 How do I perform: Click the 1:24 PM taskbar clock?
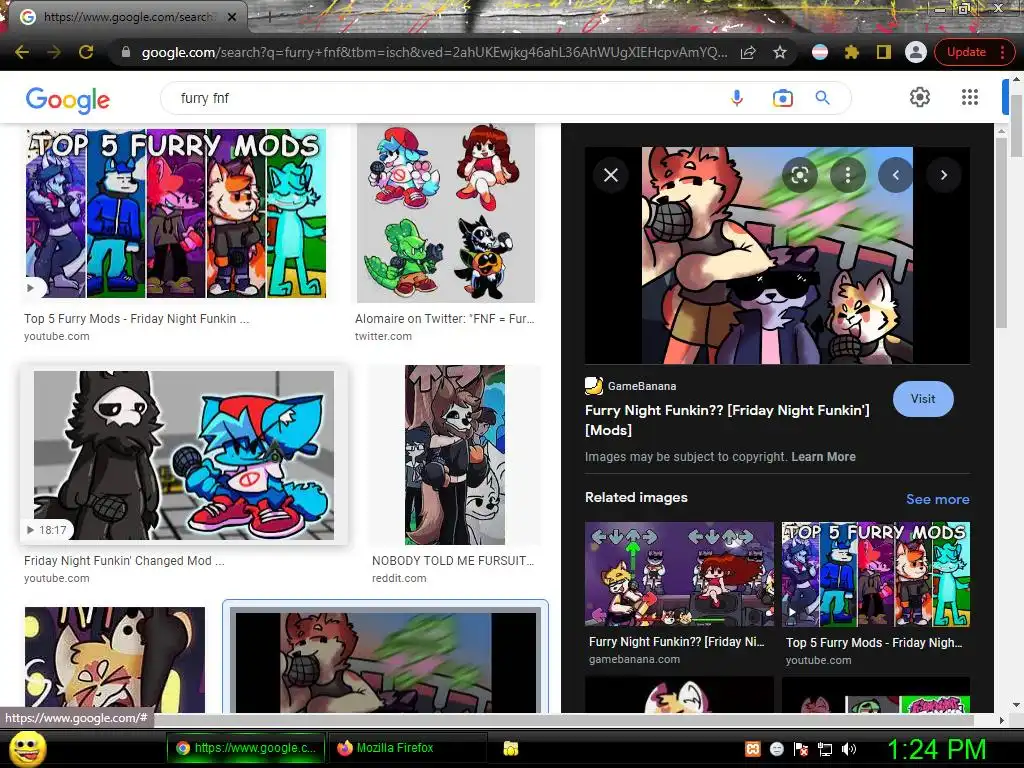click(x=935, y=749)
